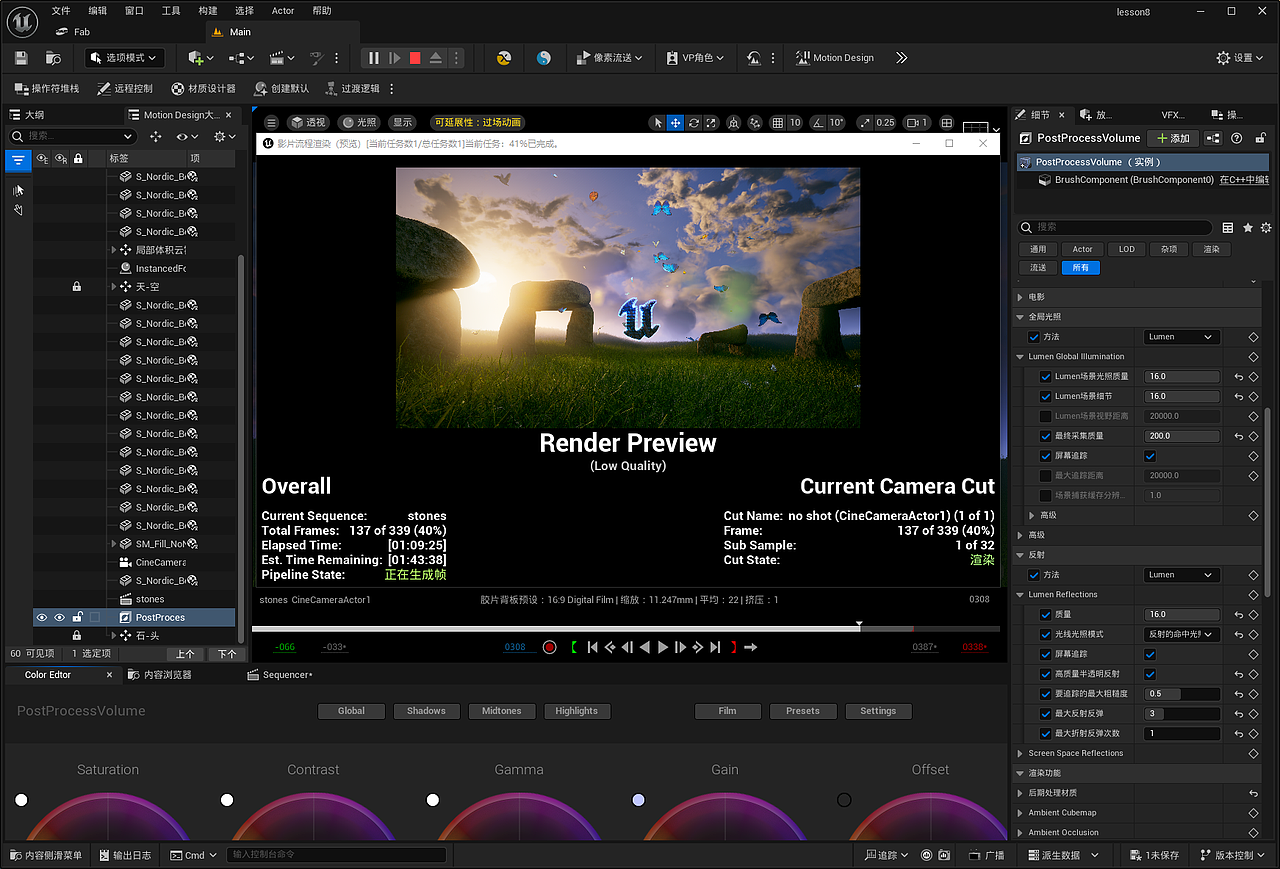Open the content browse folder icon in the toolbar

[x=53, y=58]
